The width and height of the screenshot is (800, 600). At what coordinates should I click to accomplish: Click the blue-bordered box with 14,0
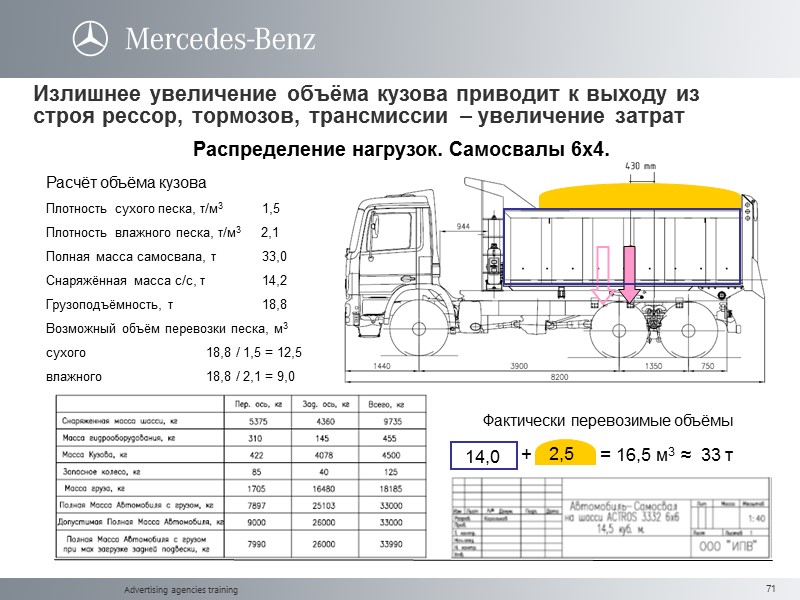(483, 455)
